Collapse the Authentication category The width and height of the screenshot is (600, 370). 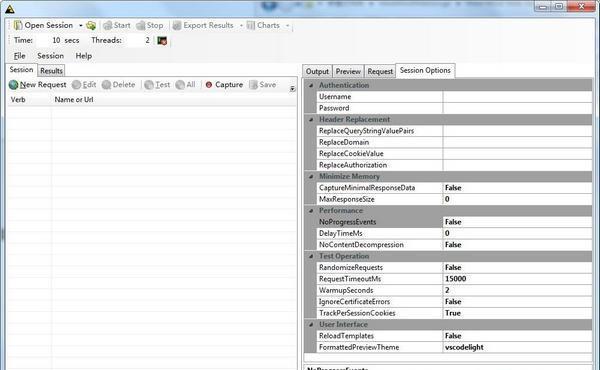pyautogui.click(x=311, y=85)
